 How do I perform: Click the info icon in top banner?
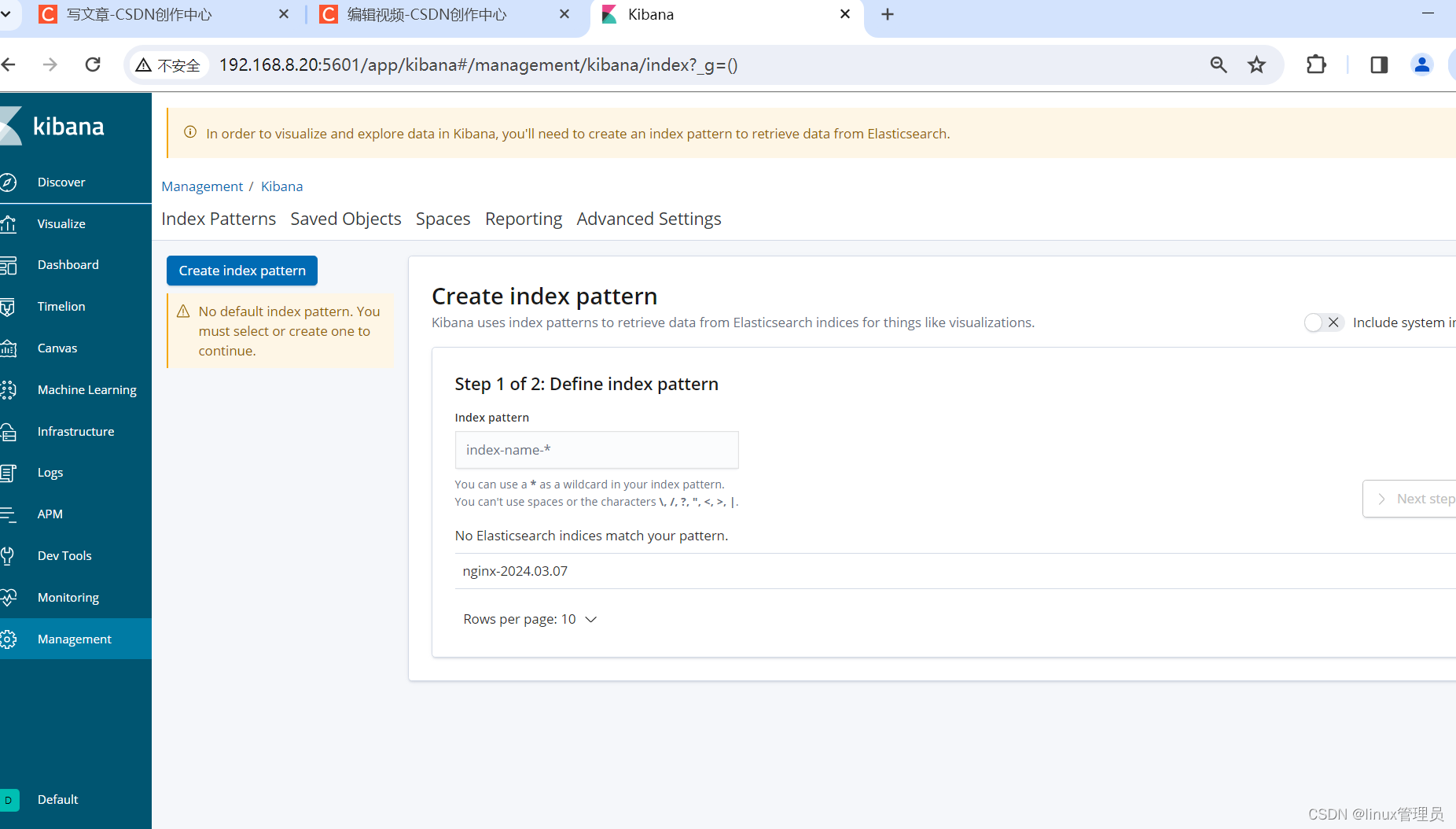190,132
